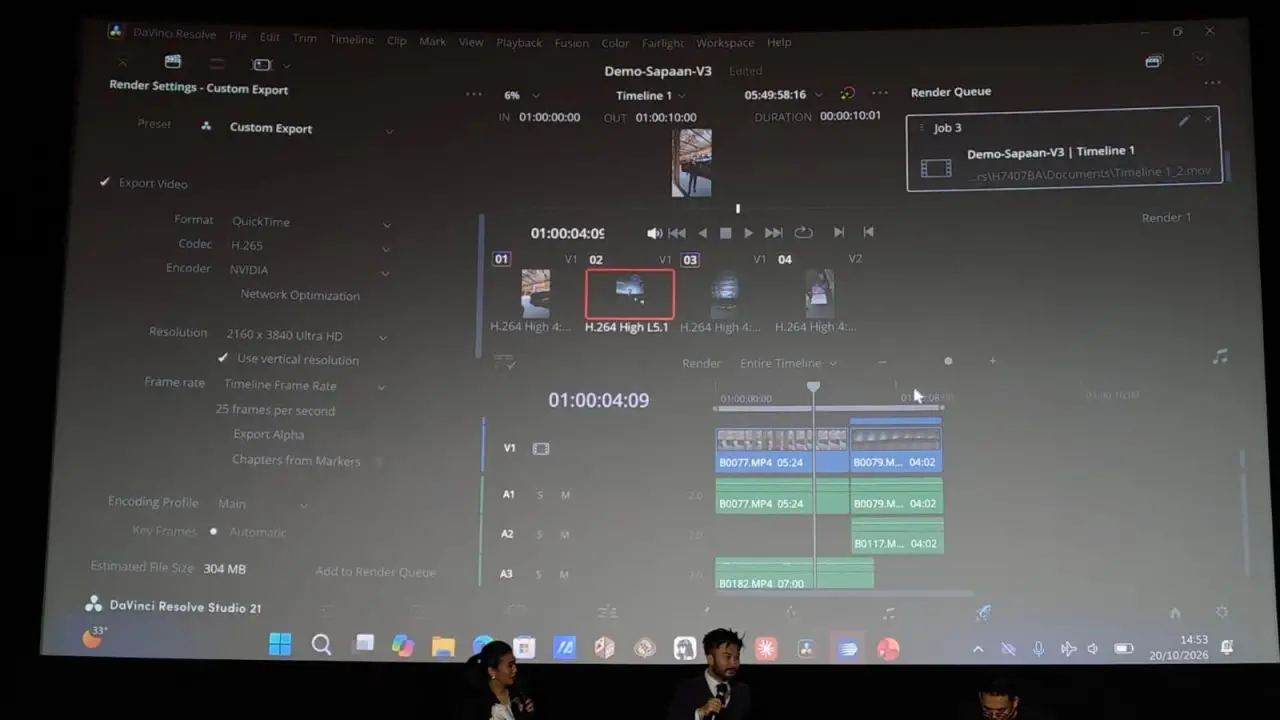The image size is (1280, 720).
Task: Click the V1 track filmstrip icon
Action: [541, 449]
